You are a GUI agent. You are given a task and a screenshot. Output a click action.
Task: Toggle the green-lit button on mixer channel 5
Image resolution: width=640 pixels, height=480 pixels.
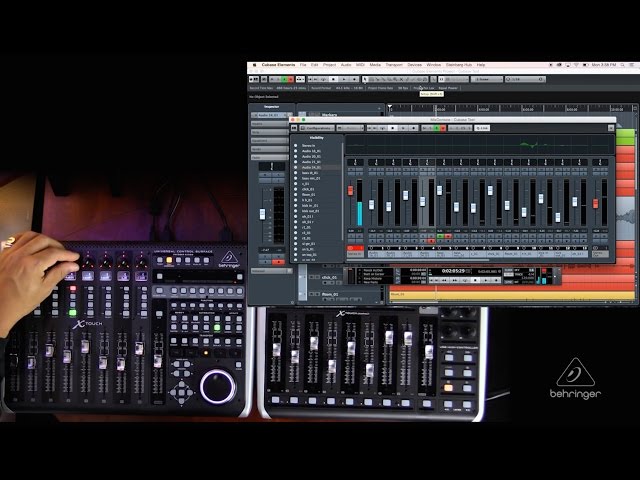click(x=440, y=236)
